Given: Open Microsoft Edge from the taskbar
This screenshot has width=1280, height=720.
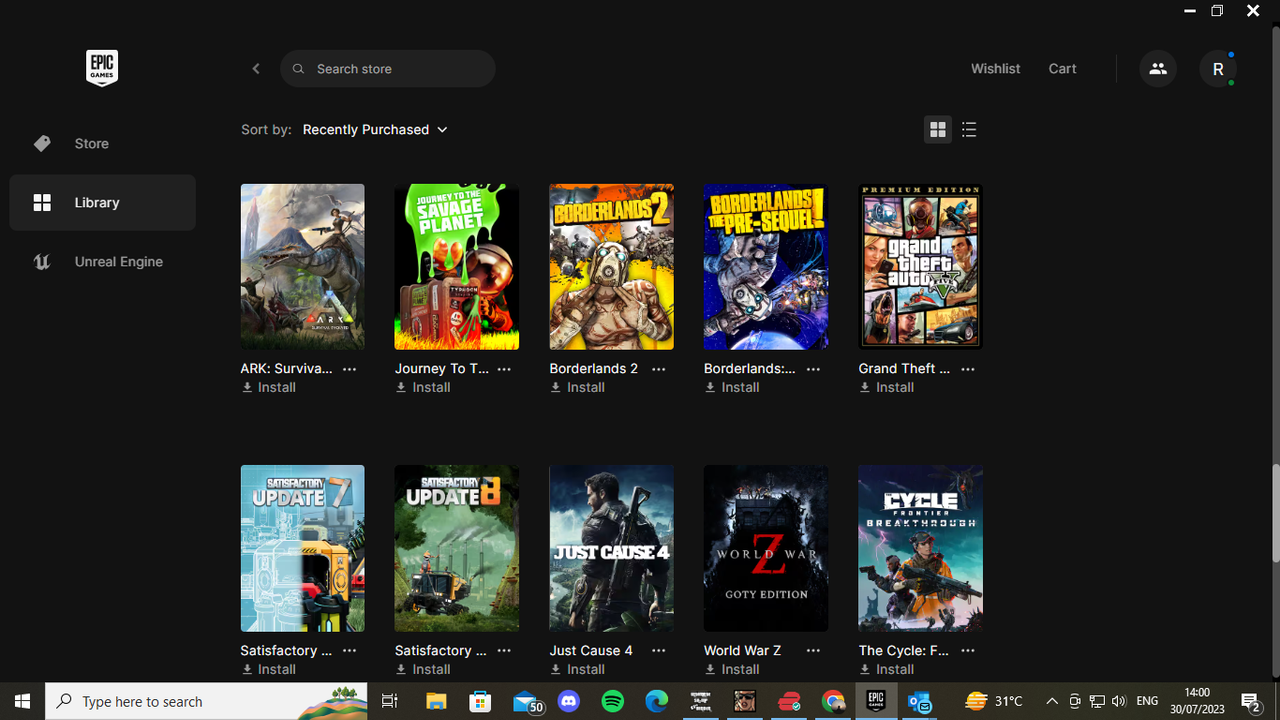Looking at the screenshot, I should click(656, 701).
